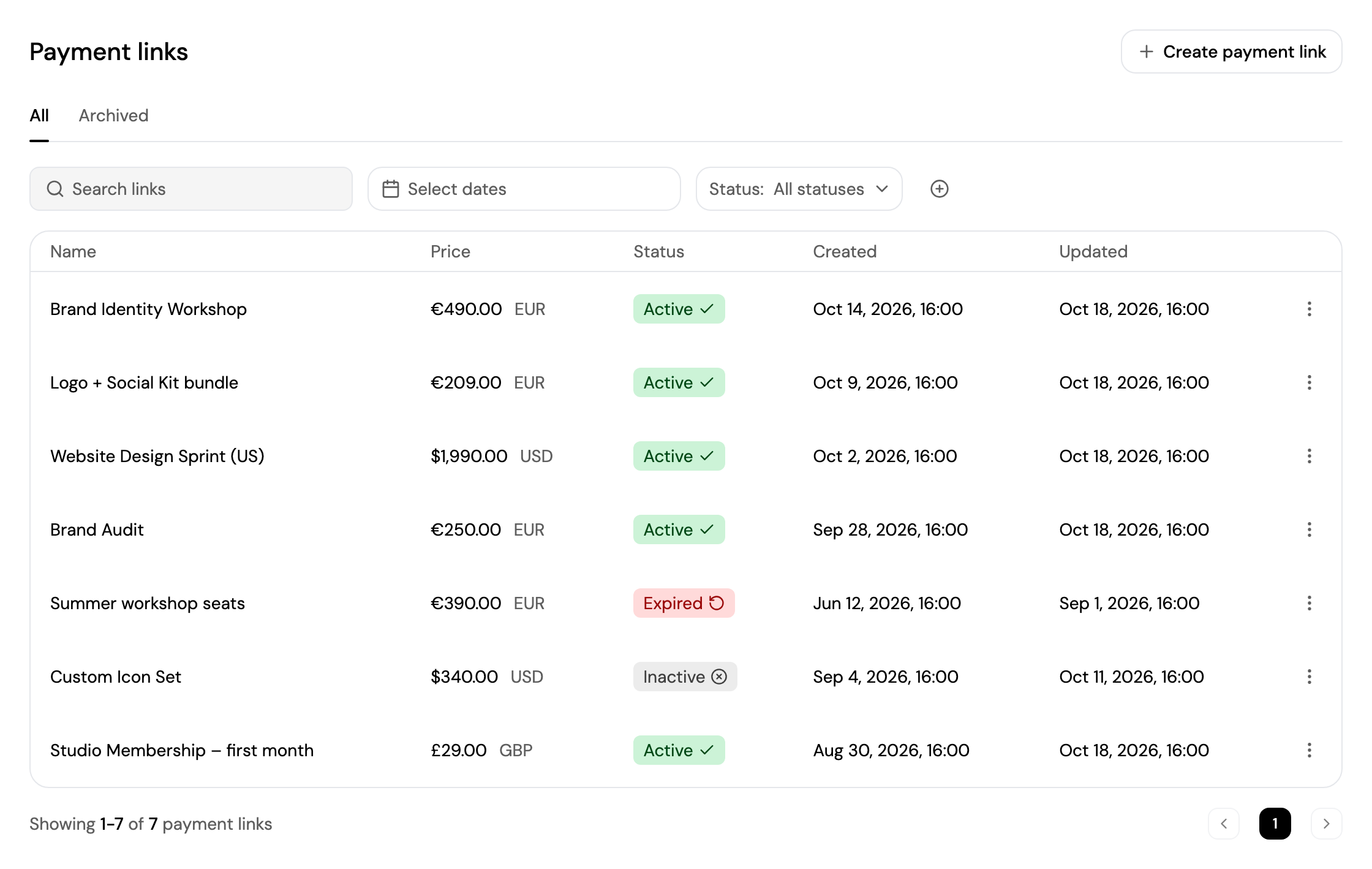
Task: Click the magnifier icon in search box
Action: [55, 189]
